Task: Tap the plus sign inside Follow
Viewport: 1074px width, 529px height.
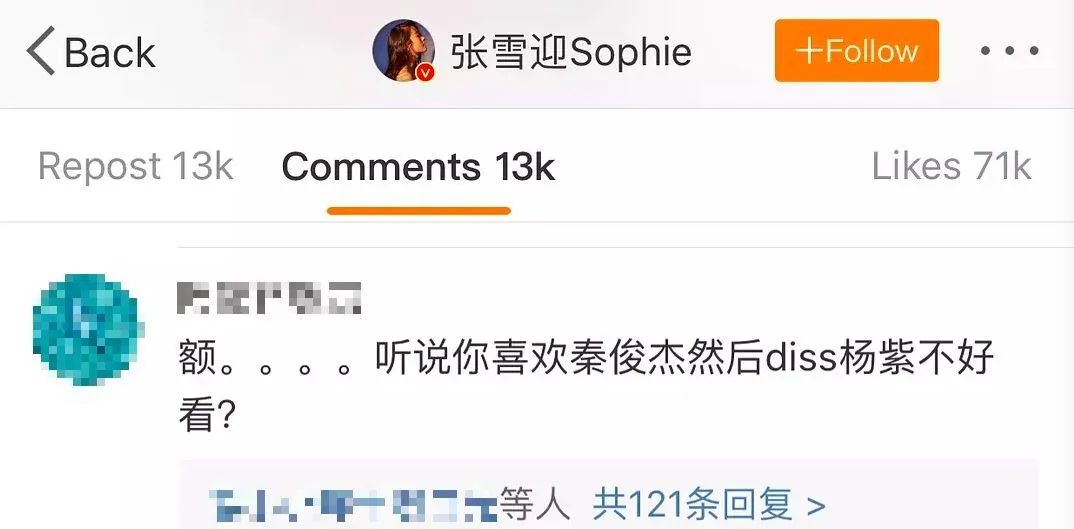Action: pyautogui.click(x=808, y=51)
